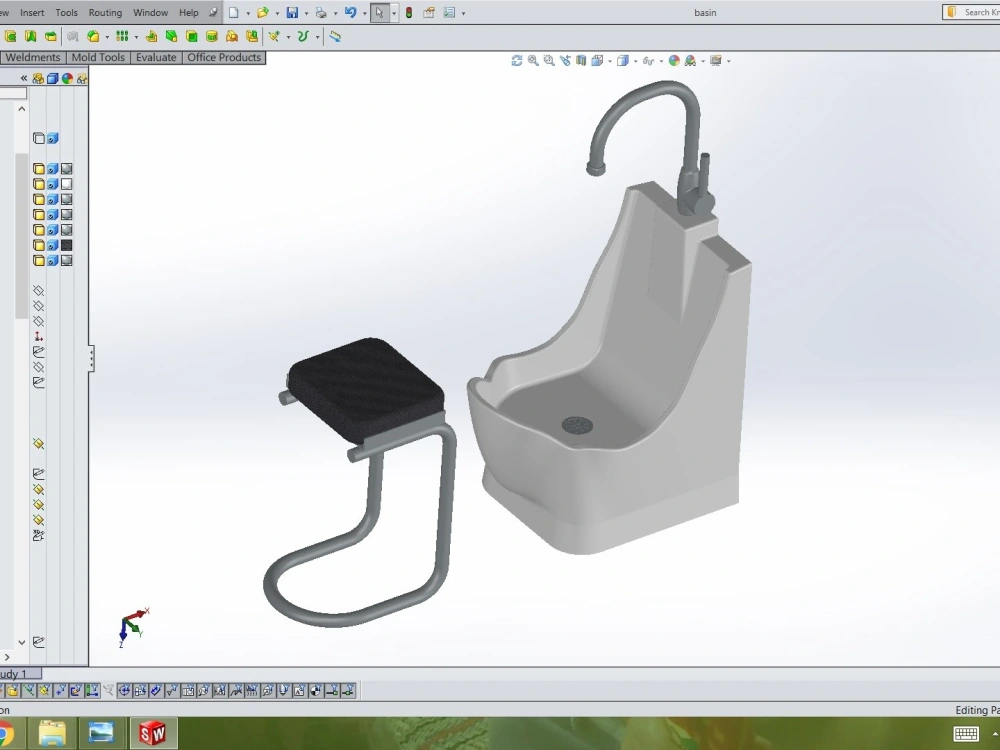Click the View Settings monitor icon
Screen dimensions: 1000x750
pos(716,61)
